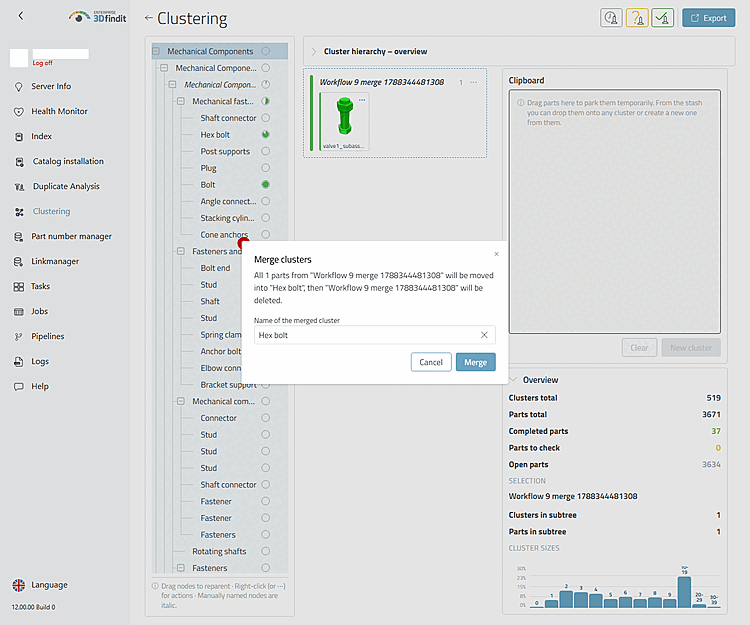The image size is (750, 625).
Task: Open the Workflow 9 merge cluster ellipsis menu
Action: [474, 82]
